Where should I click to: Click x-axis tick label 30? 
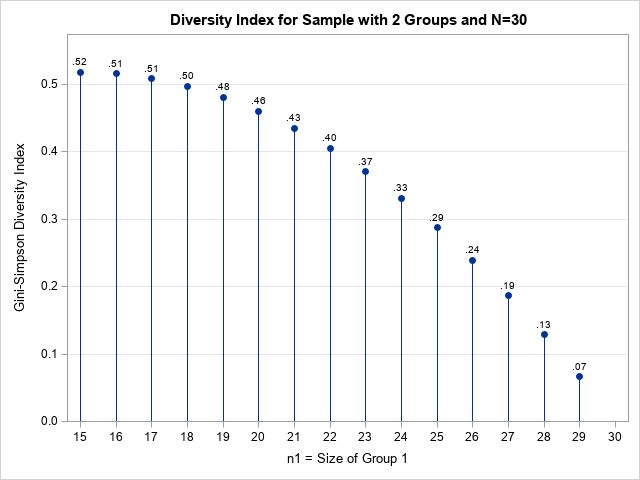click(615, 437)
